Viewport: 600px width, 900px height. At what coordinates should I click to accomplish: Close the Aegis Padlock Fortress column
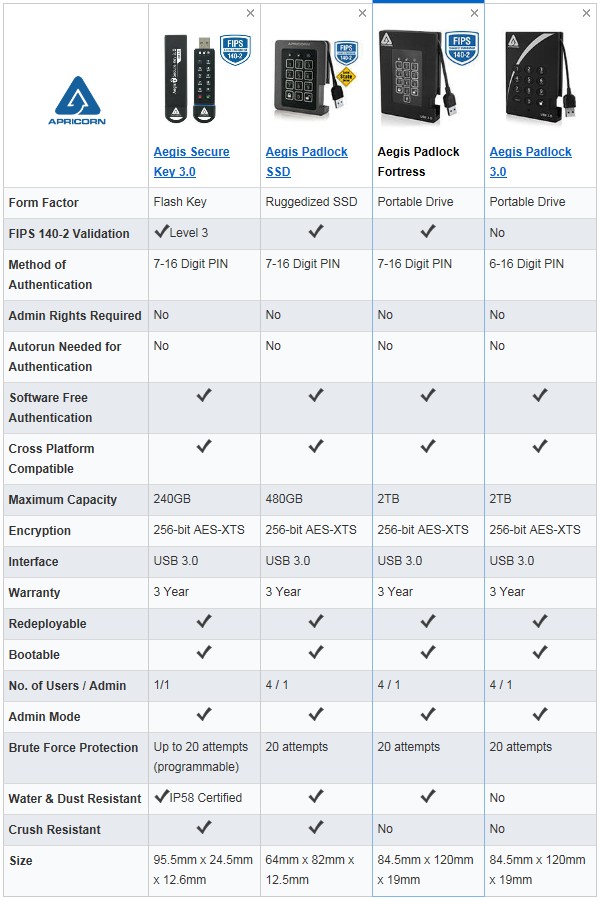tap(474, 13)
